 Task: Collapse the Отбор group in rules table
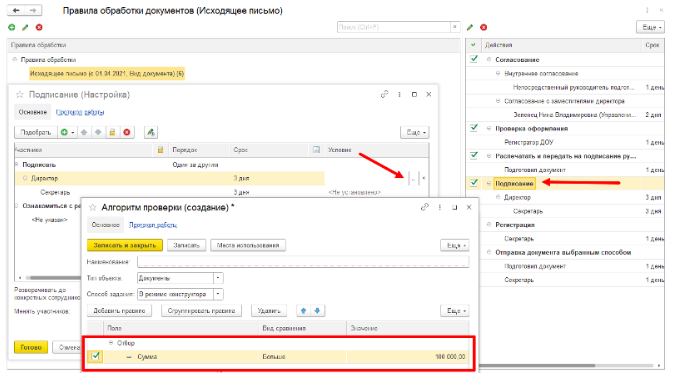pyautogui.click(x=111, y=343)
